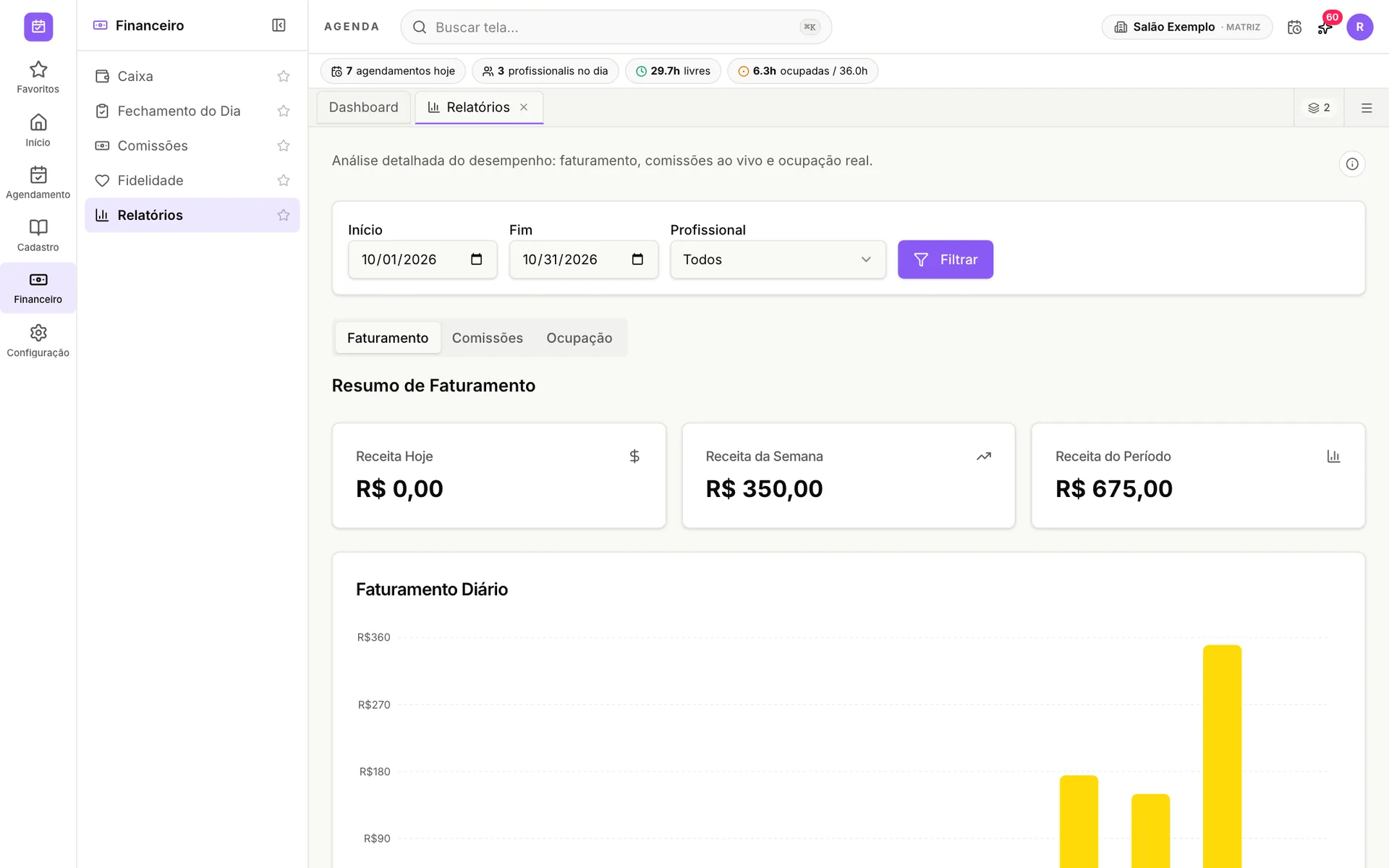Select the Relatórios open tab
The width and height of the screenshot is (1389, 868).
pyautogui.click(x=478, y=107)
